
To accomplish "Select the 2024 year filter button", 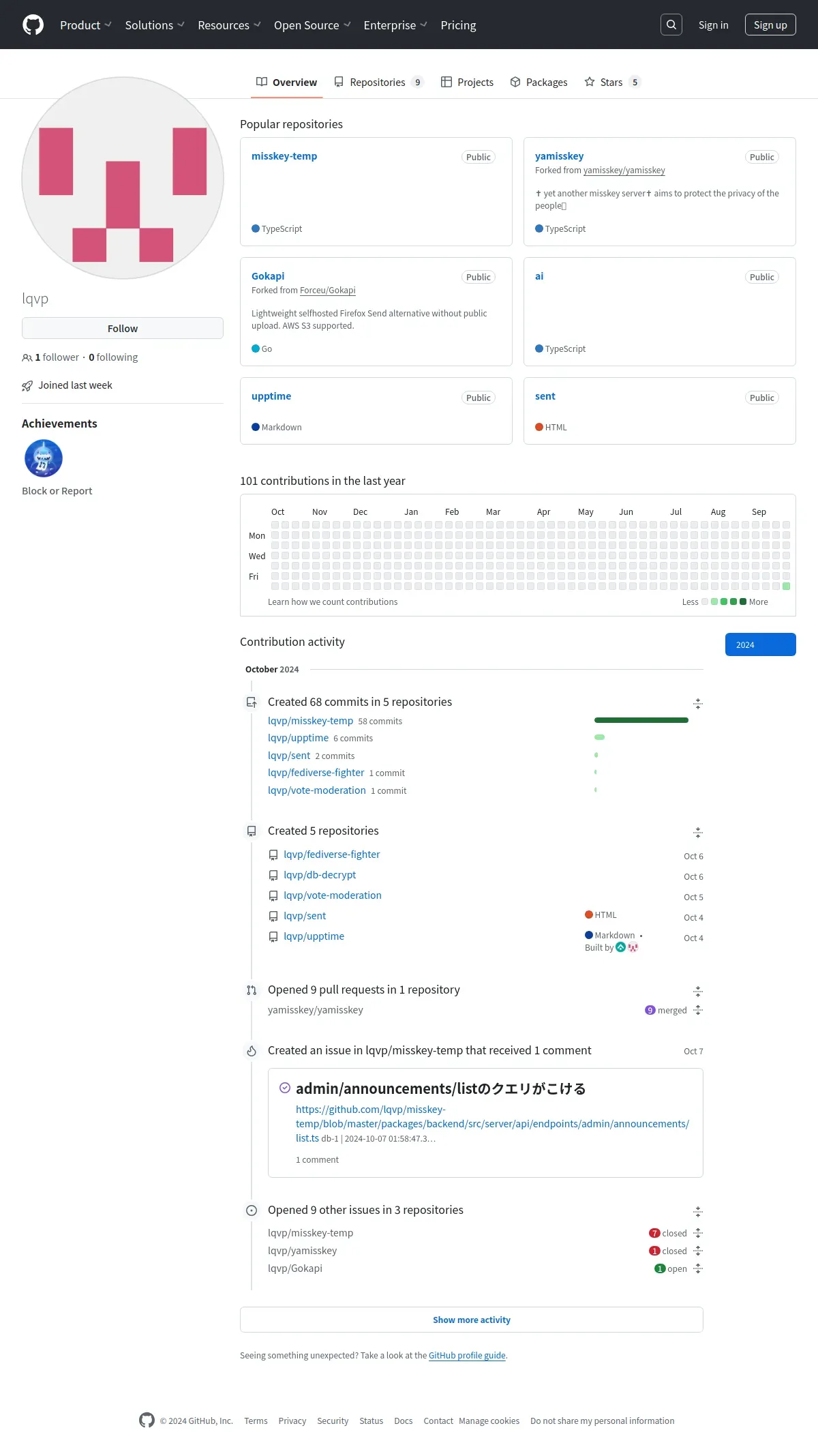I will pos(761,644).
